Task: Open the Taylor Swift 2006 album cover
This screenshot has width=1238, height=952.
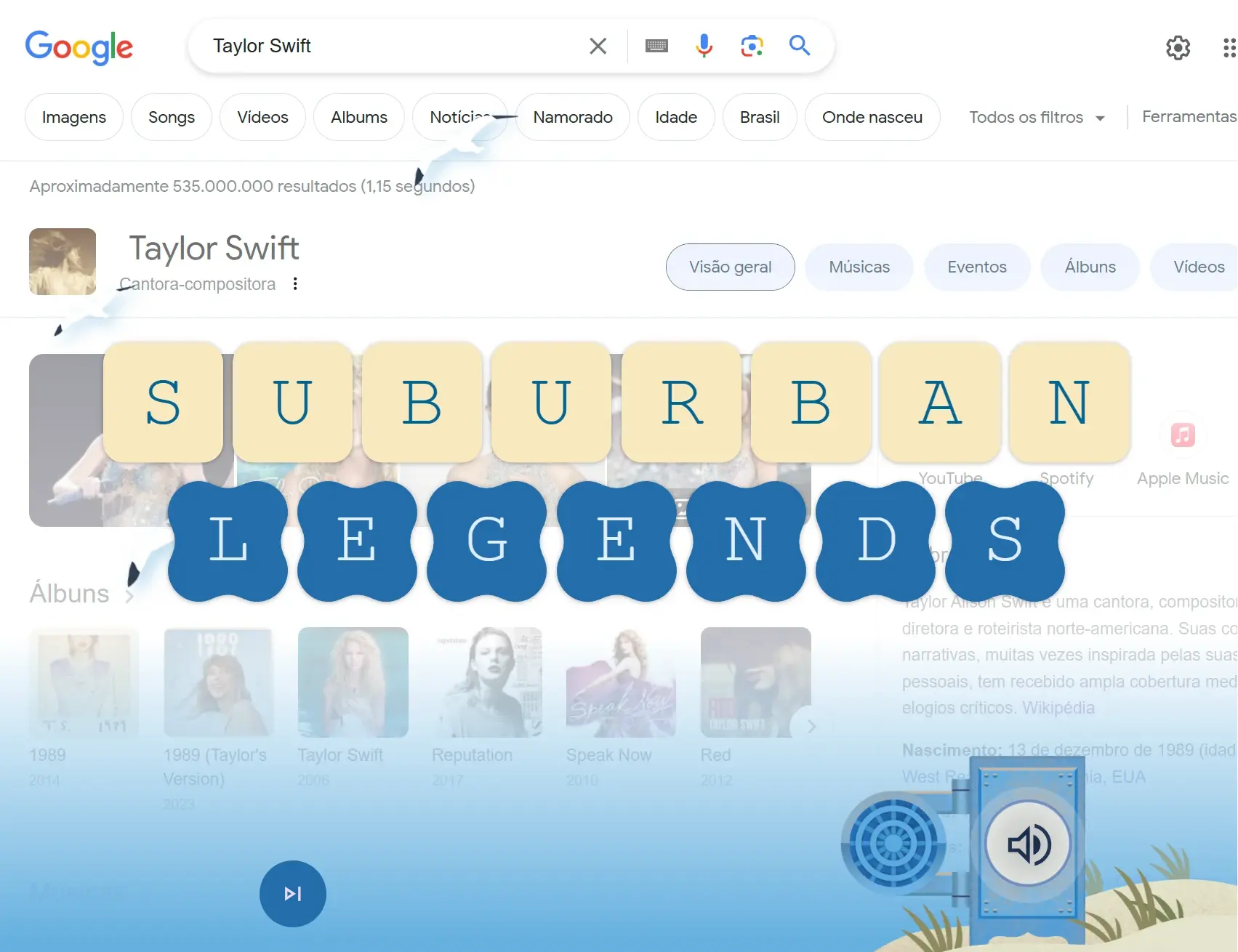Action: (x=353, y=682)
